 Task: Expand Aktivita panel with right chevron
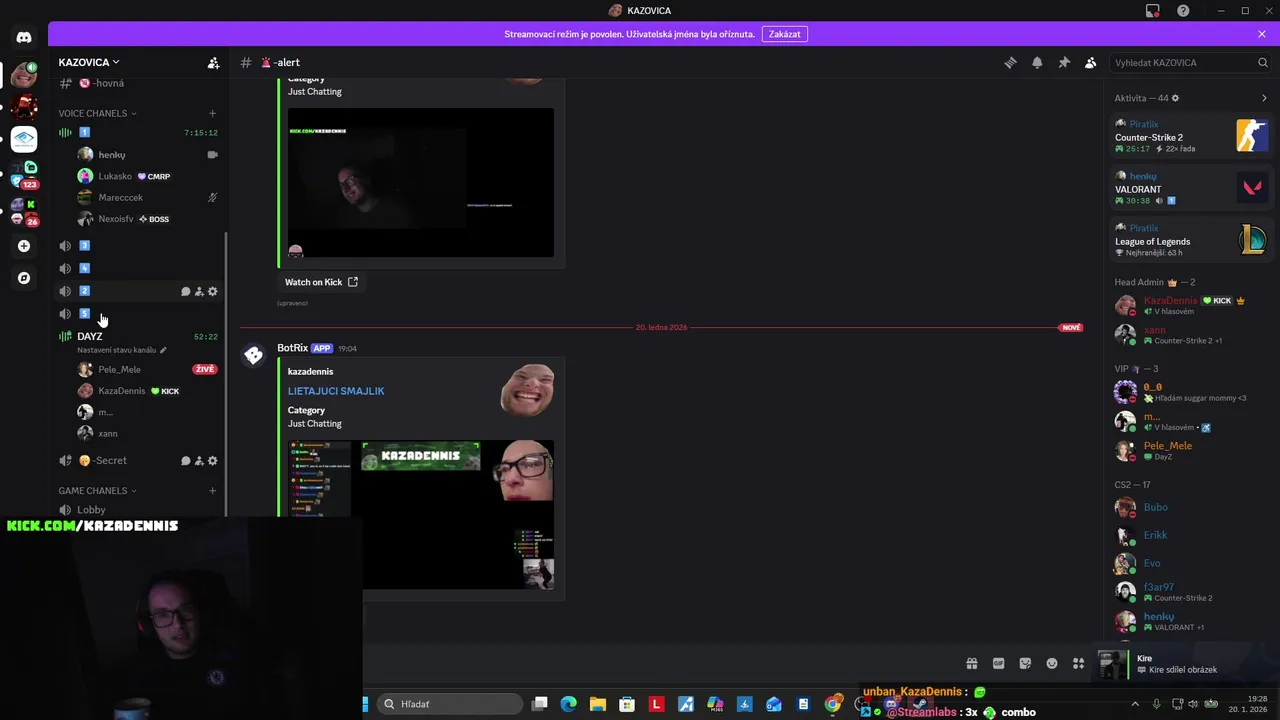pos(1264,98)
